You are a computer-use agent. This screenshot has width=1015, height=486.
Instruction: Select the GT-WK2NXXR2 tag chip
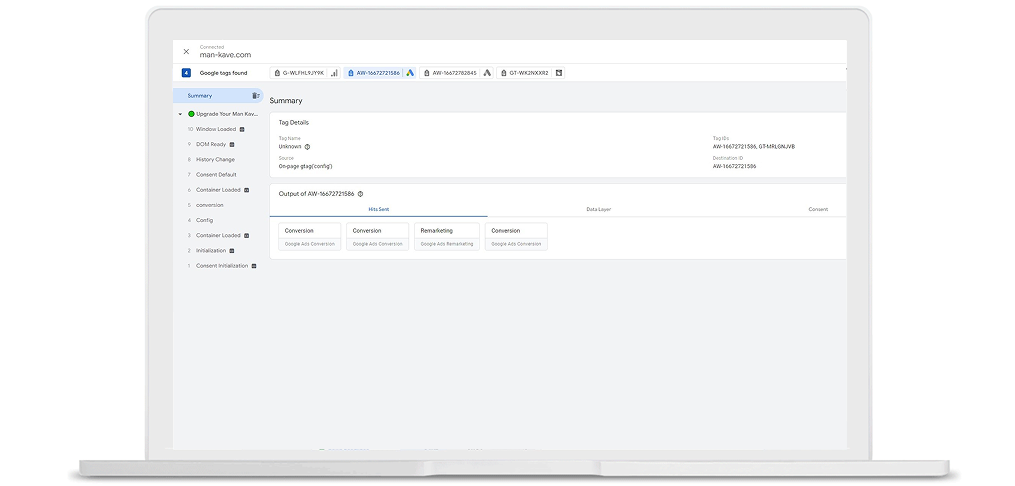click(x=531, y=73)
